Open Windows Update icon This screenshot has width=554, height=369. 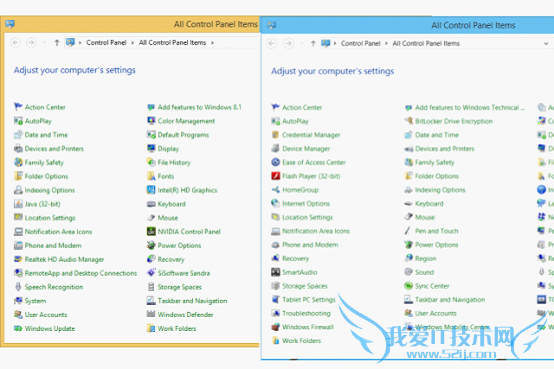click(x=18, y=328)
